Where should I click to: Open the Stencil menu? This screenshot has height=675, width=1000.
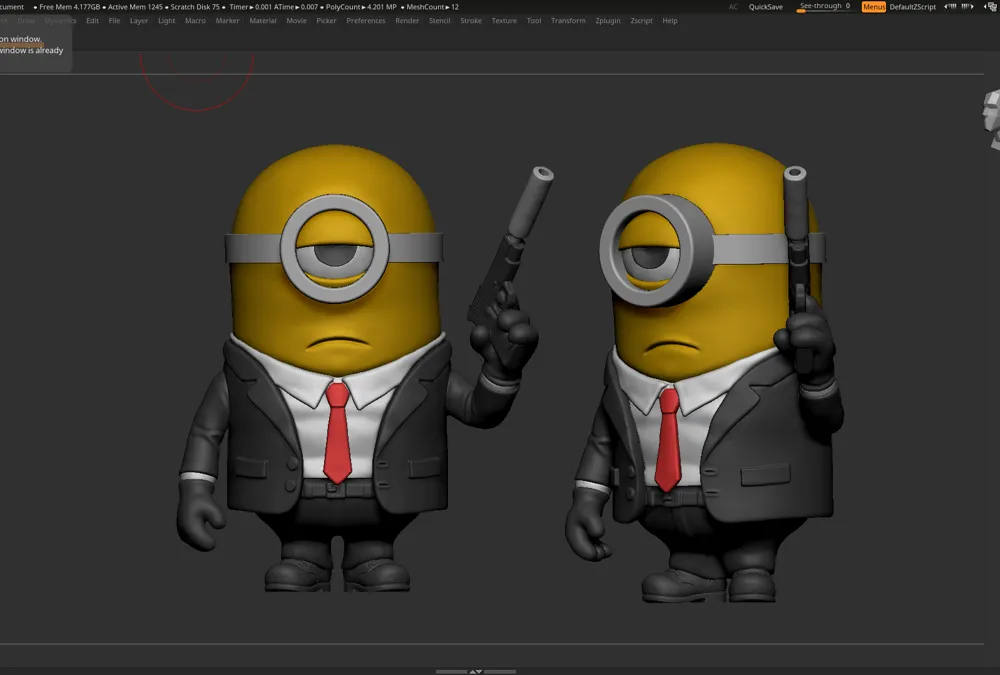439,20
